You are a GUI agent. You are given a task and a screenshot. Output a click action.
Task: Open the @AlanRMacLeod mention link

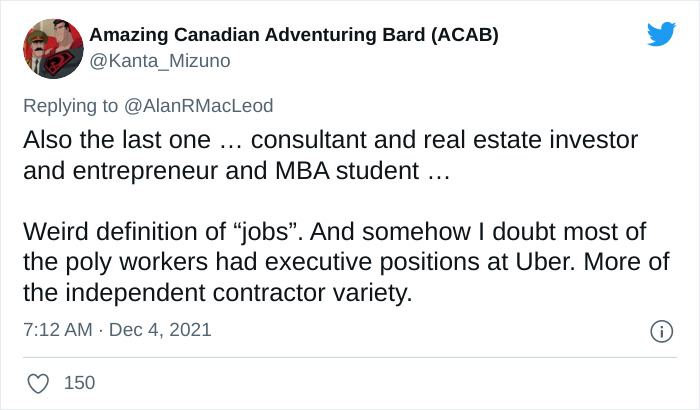click(x=197, y=105)
